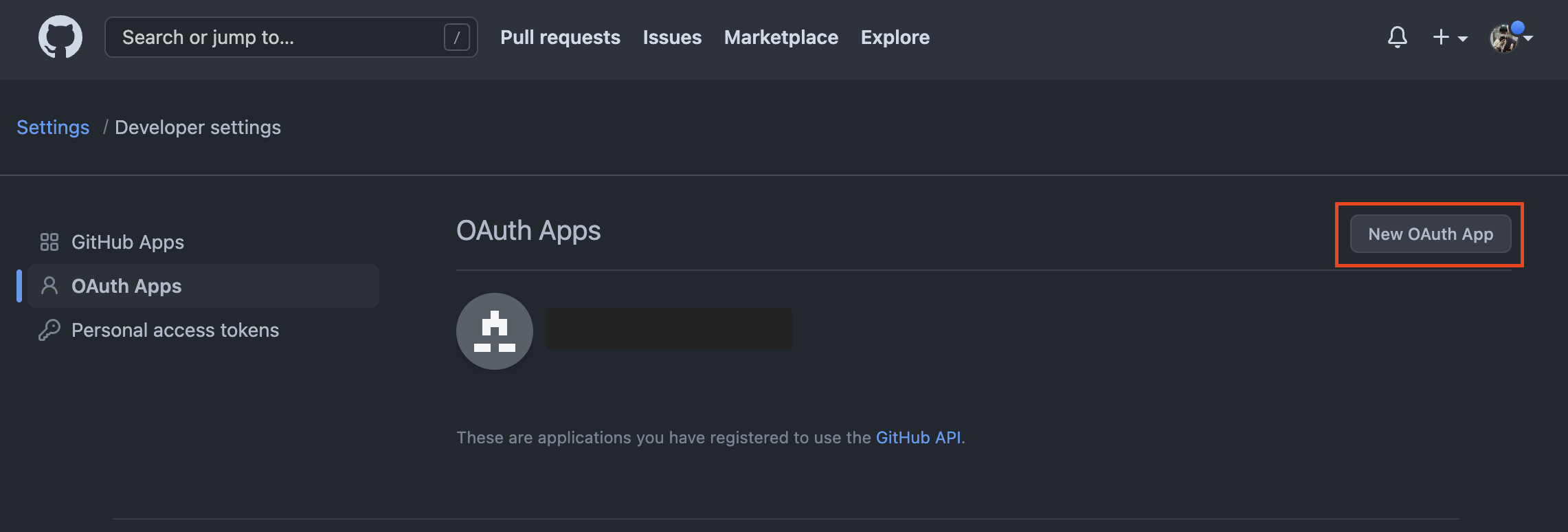Viewport: 1568px width, 532px height.
Task: Open the Explore section
Action: point(895,37)
